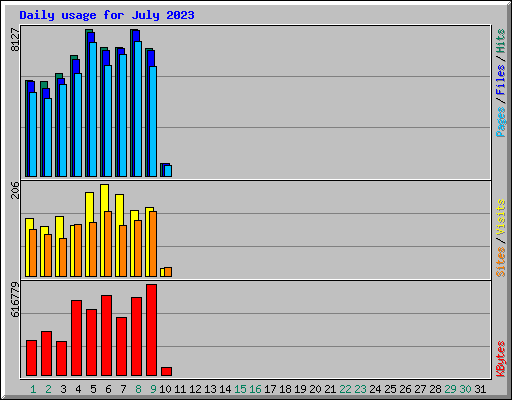512x400 pixels.
Task: Click the day 4 red KBytes bar
Action: tap(76, 338)
